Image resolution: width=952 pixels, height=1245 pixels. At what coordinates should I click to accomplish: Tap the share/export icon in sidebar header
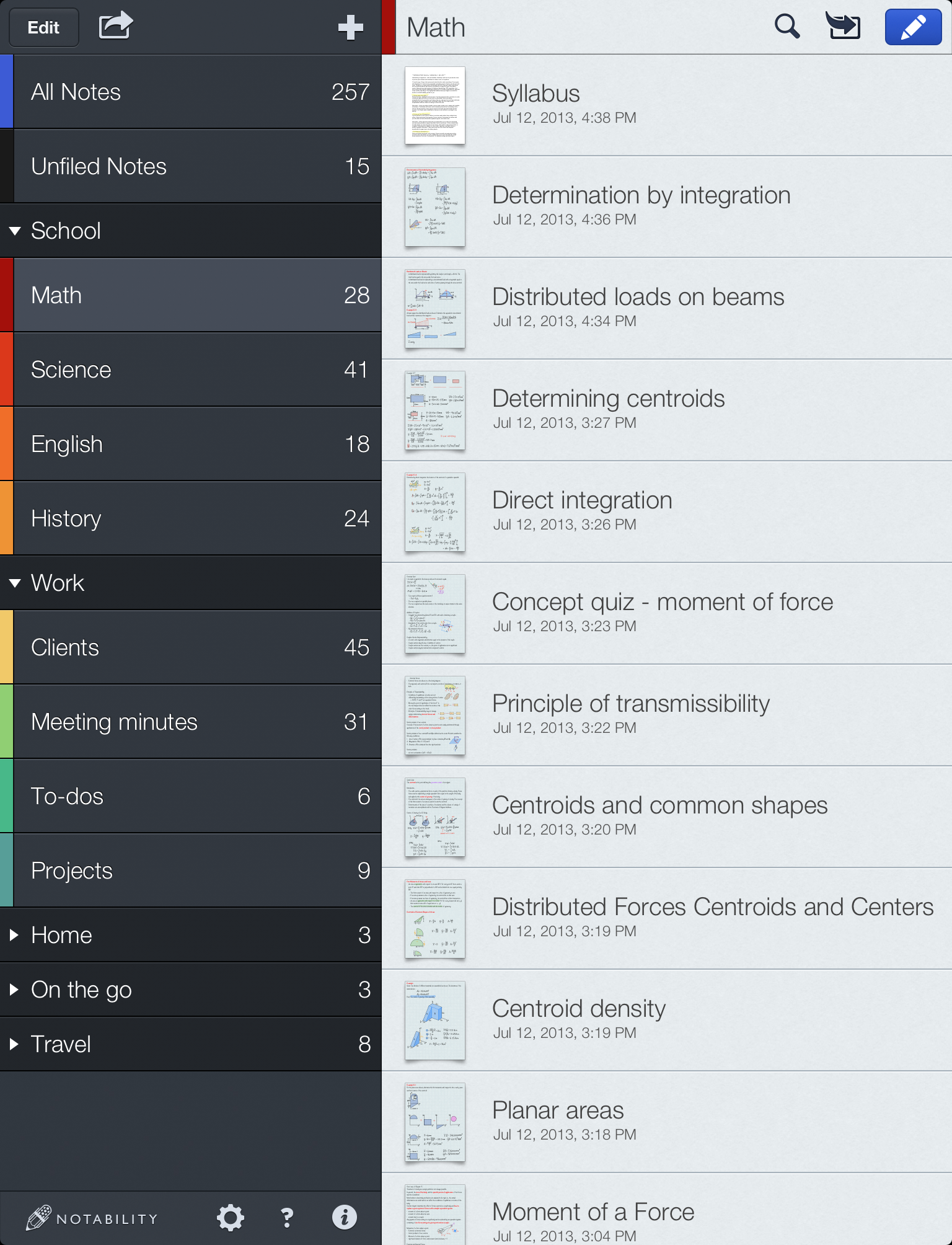pos(115,26)
